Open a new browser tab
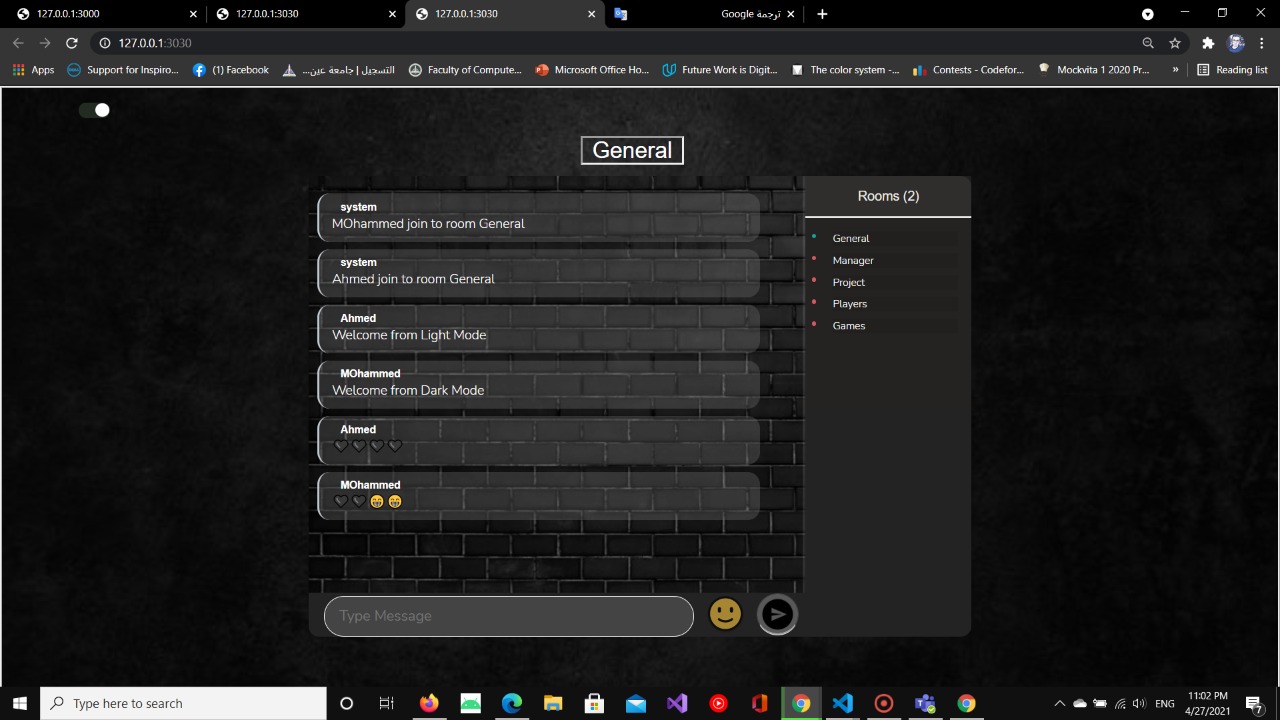 [x=822, y=14]
